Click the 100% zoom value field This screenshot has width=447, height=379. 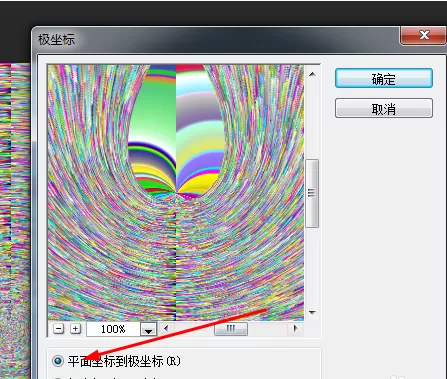[113, 329]
